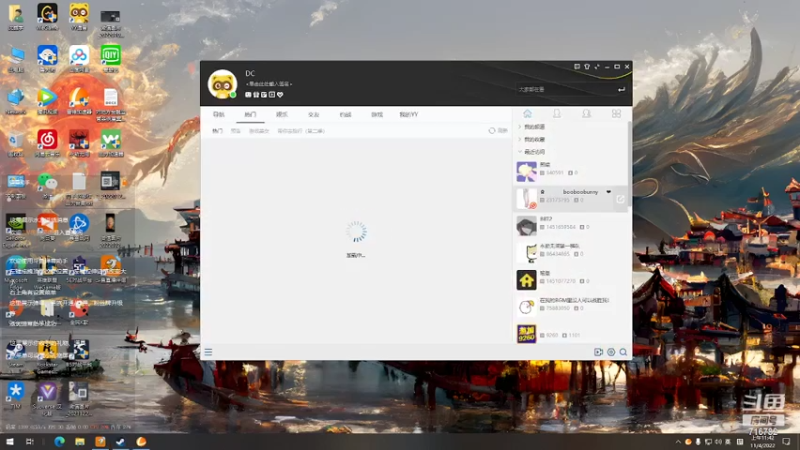Open the tab ending in YY
The width and height of the screenshot is (800, 450).
click(409, 115)
